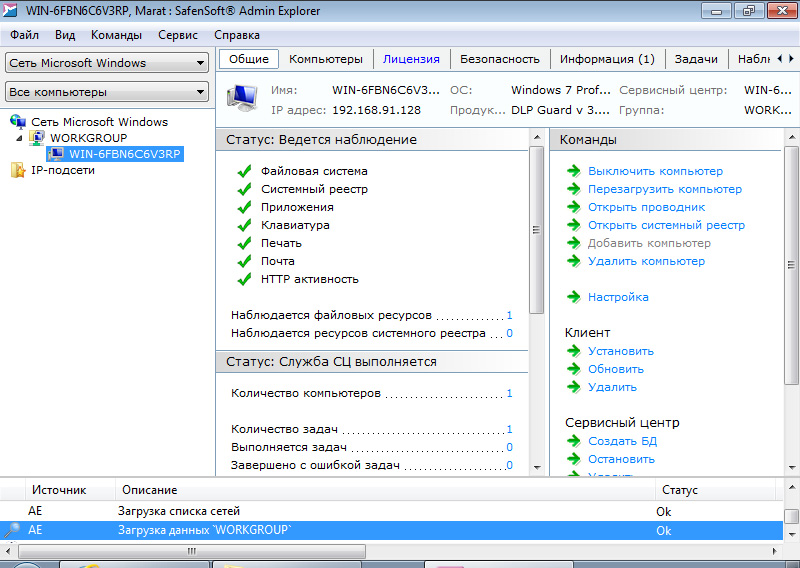
Task: Click the Перезагрузить компьютер link
Action: click(665, 189)
